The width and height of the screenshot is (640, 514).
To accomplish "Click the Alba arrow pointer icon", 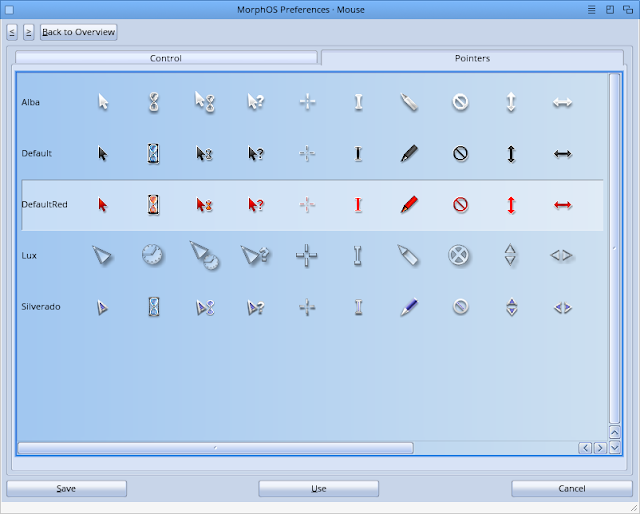I will [x=103, y=102].
